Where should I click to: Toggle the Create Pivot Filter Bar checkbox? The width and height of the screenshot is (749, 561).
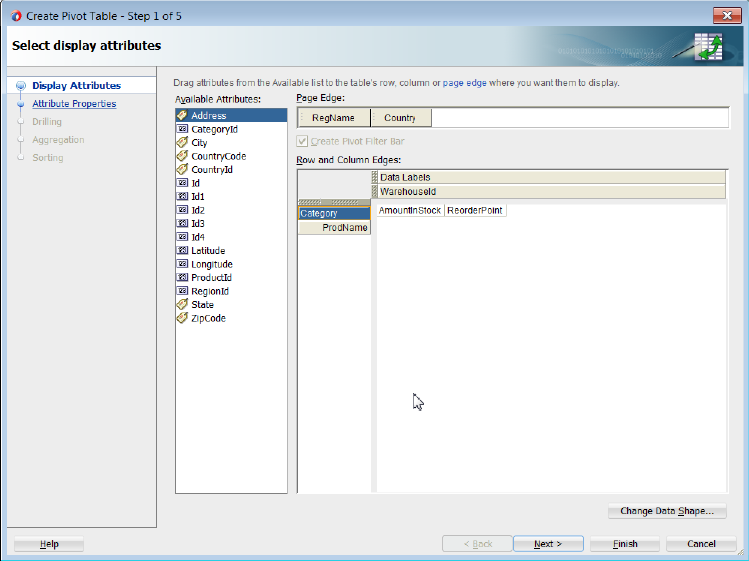[302, 141]
